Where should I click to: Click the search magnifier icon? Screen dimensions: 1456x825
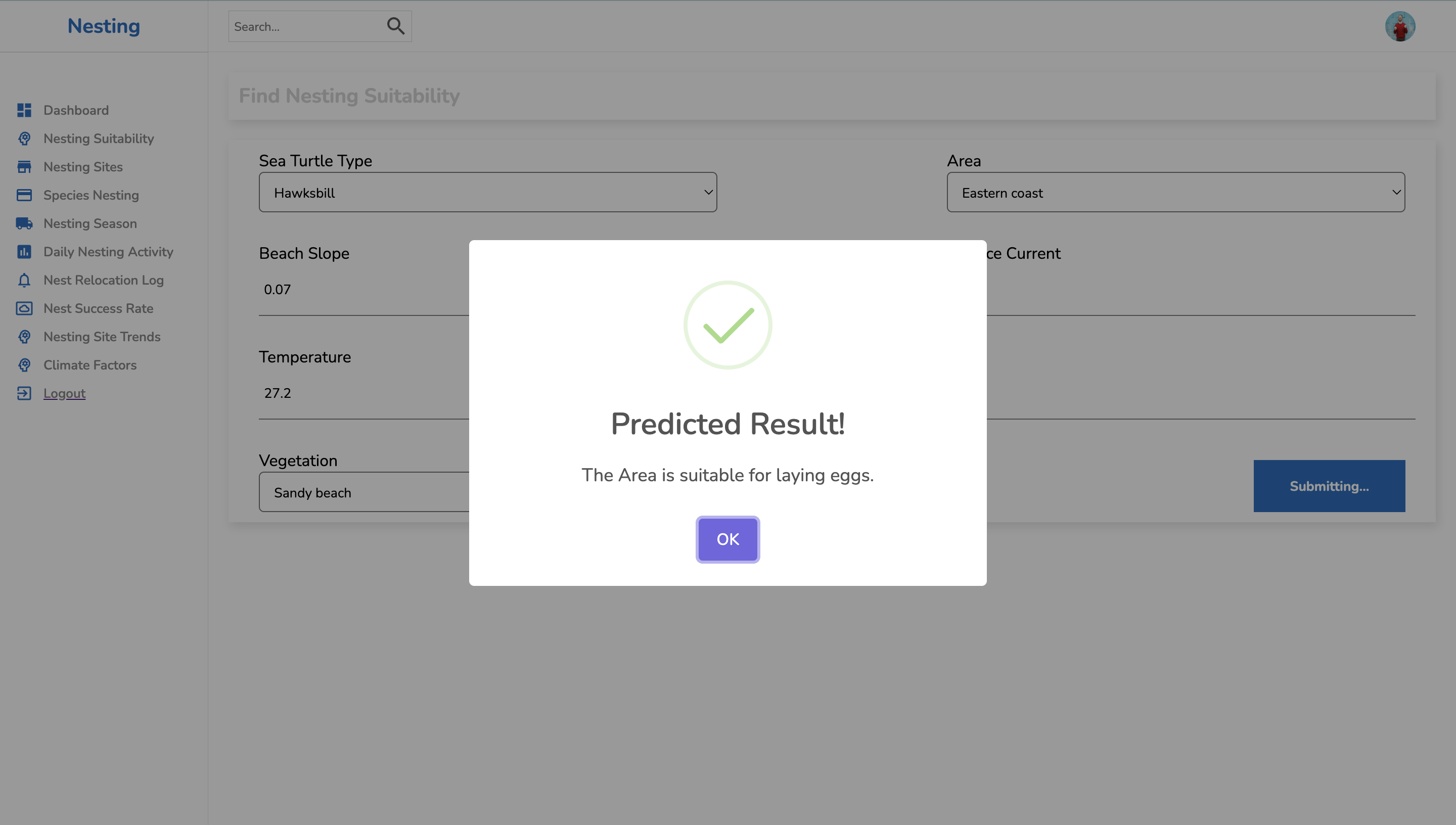click(395, 25)
